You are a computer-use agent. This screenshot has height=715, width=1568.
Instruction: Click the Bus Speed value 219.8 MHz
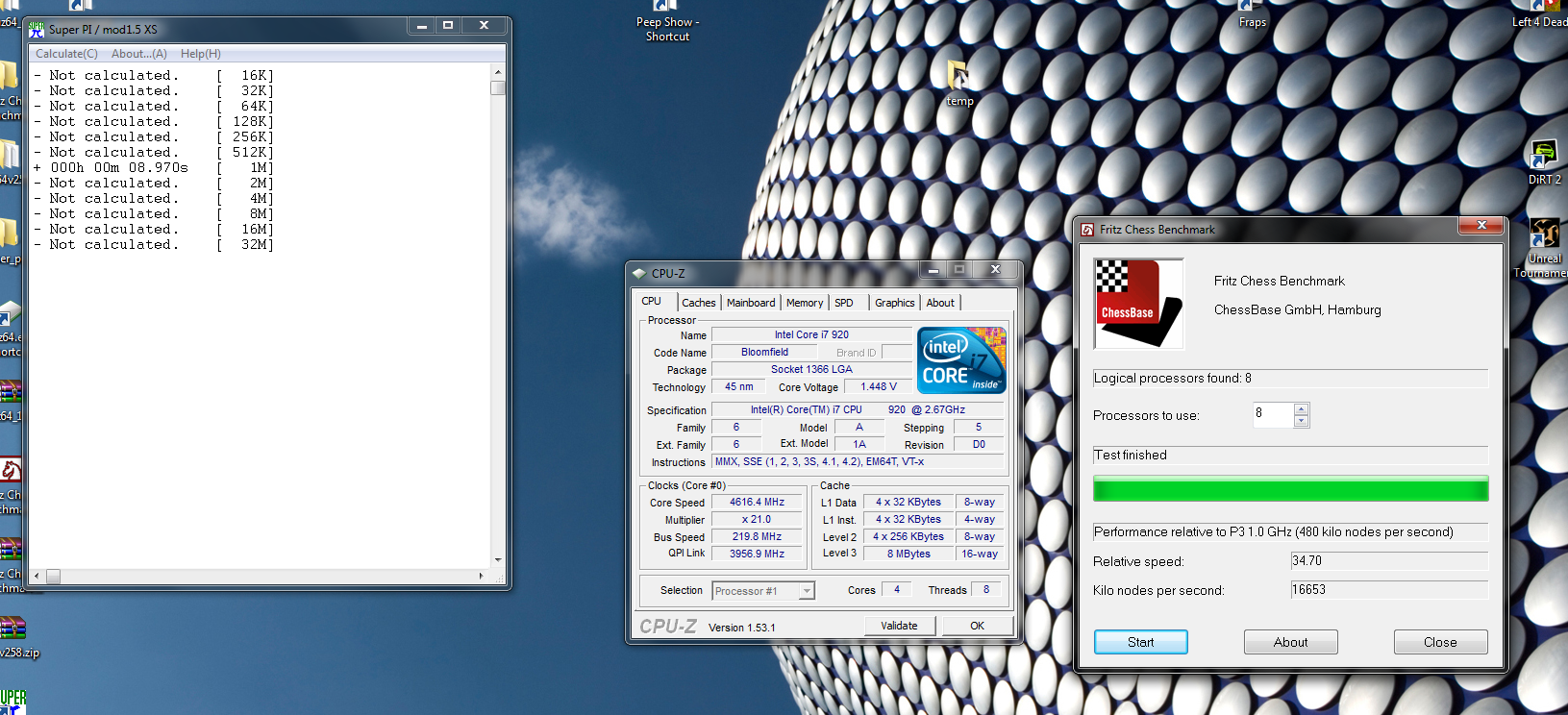coord(757,537)
